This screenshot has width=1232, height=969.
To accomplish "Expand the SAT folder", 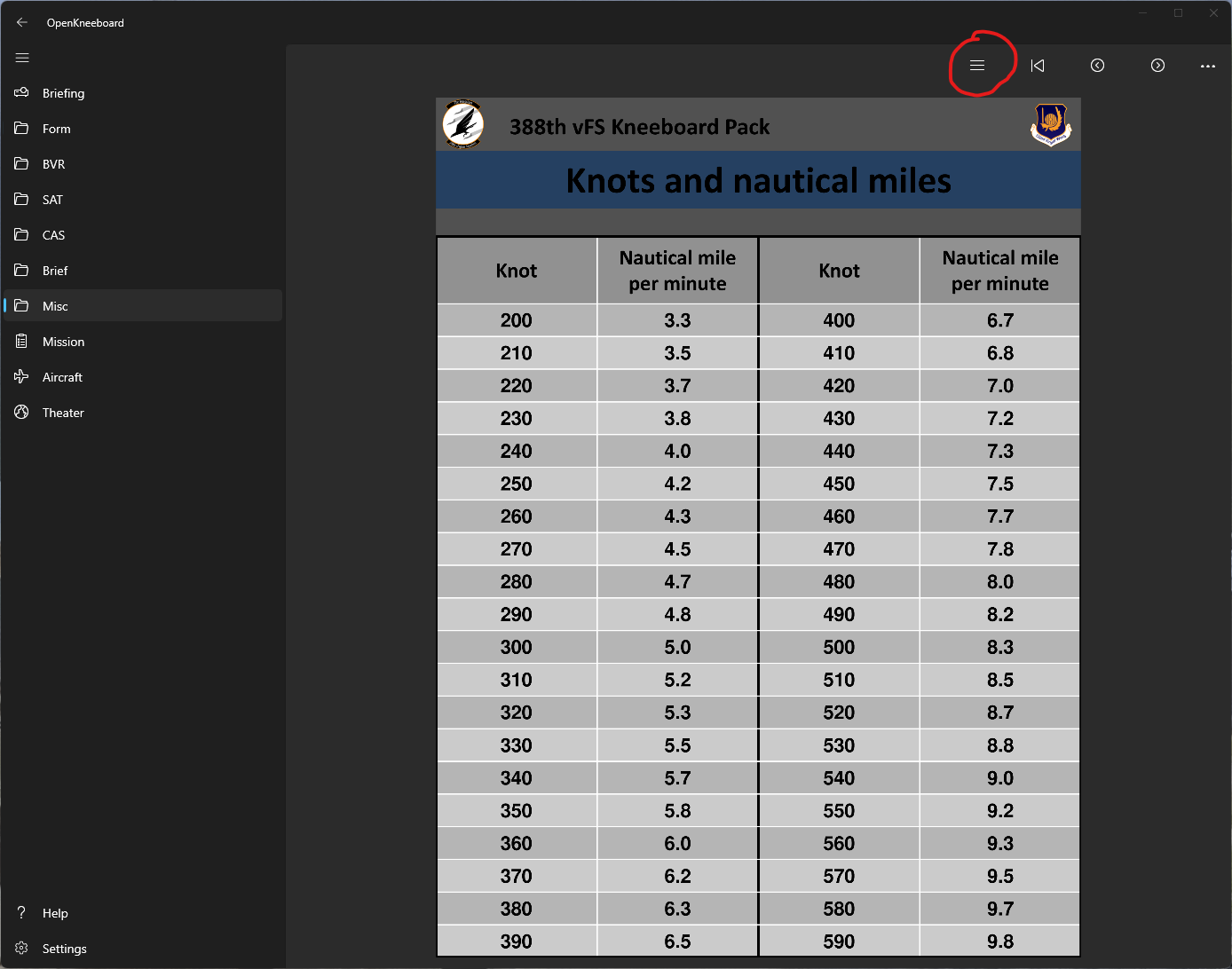I will pos(51,199).
